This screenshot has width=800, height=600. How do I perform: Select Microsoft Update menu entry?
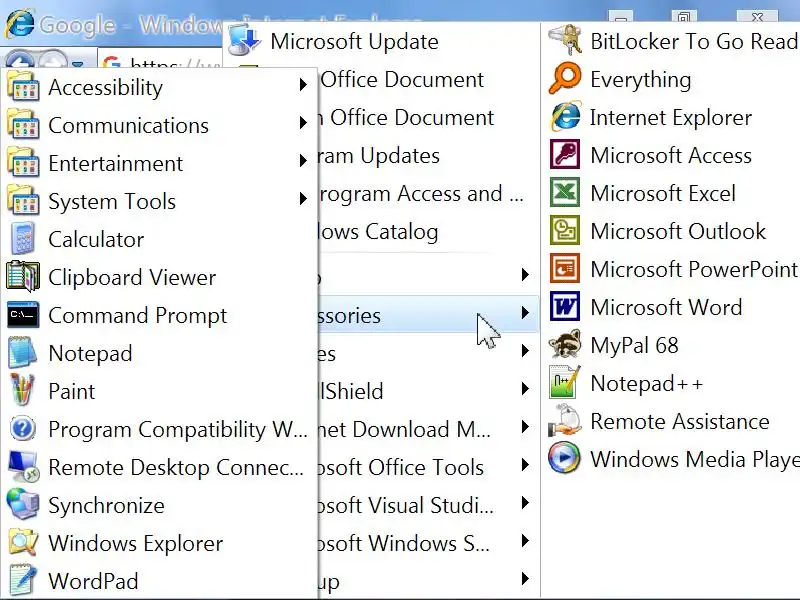click(354, 41)
